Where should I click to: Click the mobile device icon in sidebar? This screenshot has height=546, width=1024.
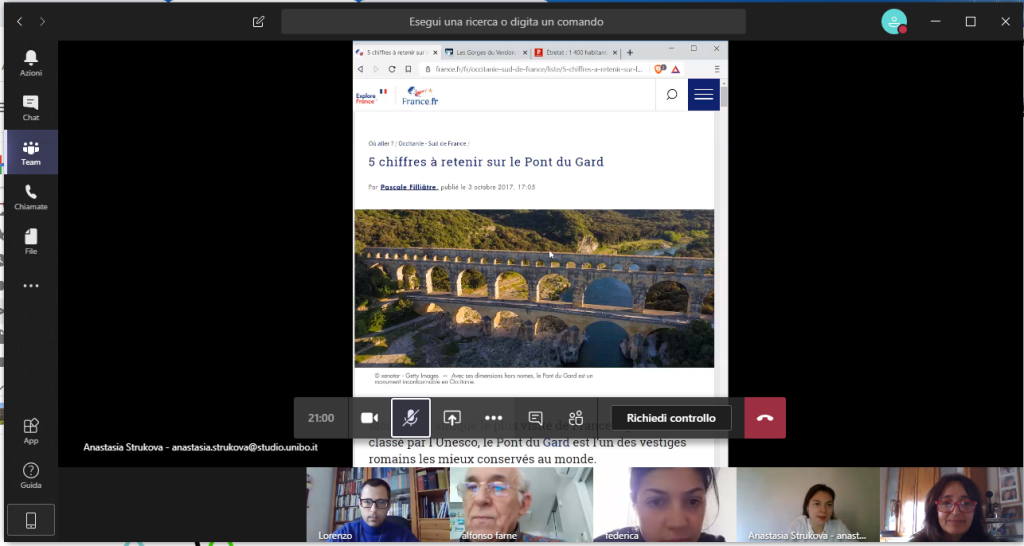[31, 520]
